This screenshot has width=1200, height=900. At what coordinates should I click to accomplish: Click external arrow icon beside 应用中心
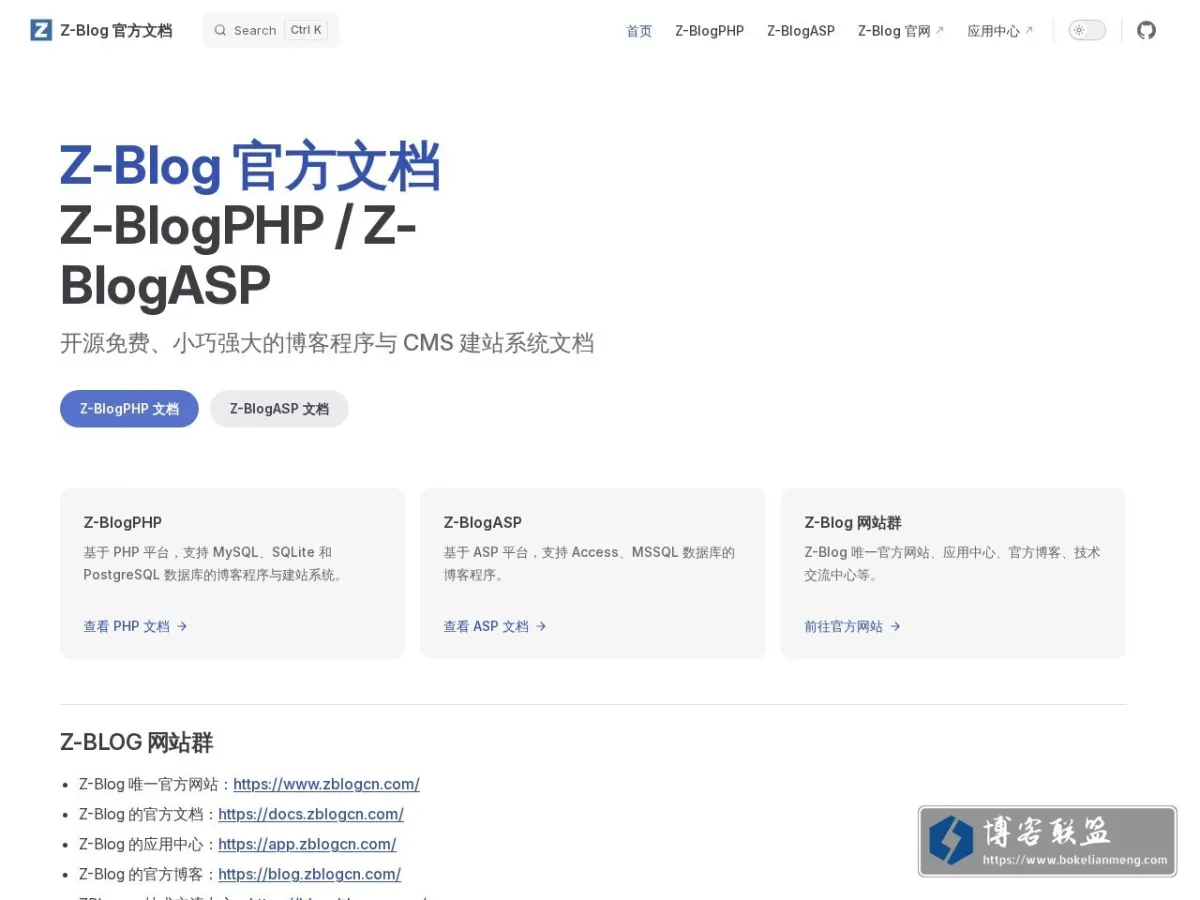[1029, 30]
